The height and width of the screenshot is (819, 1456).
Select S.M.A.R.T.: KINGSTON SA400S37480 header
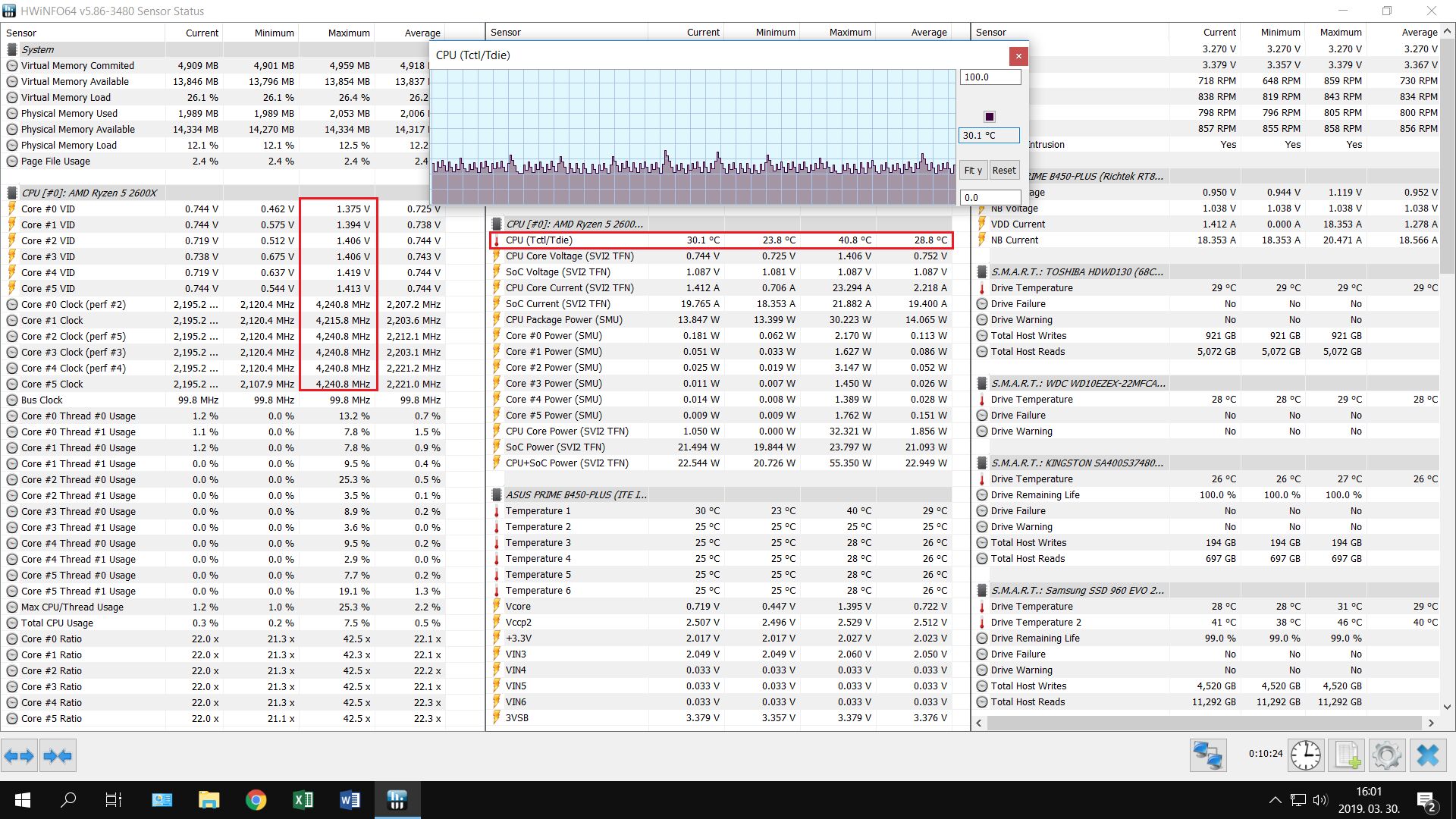pos(1077,463)
